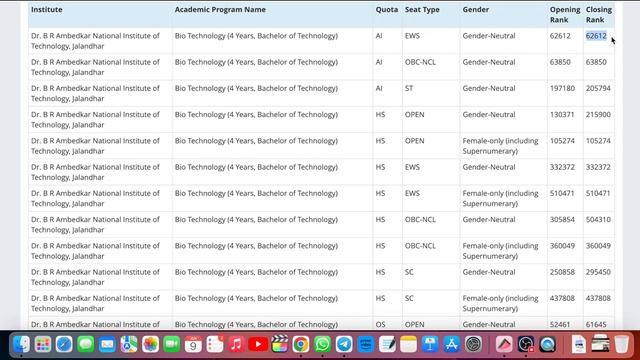Switch to OBS Studio in dock
Screen dimensions: 640x360
[x=526, y=344]
